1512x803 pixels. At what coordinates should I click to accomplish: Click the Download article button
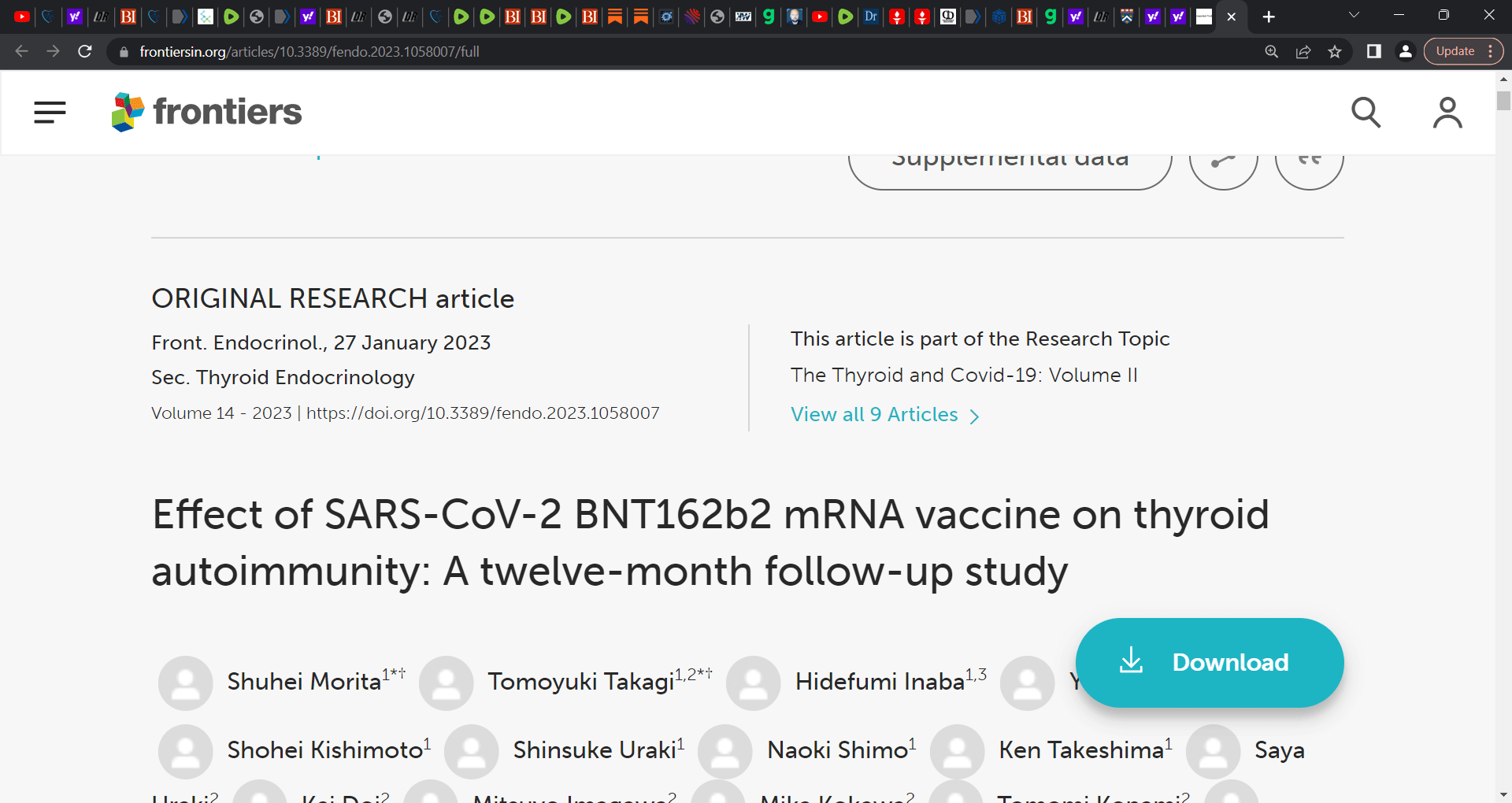pyautogui.click(x=1210, y=662)
